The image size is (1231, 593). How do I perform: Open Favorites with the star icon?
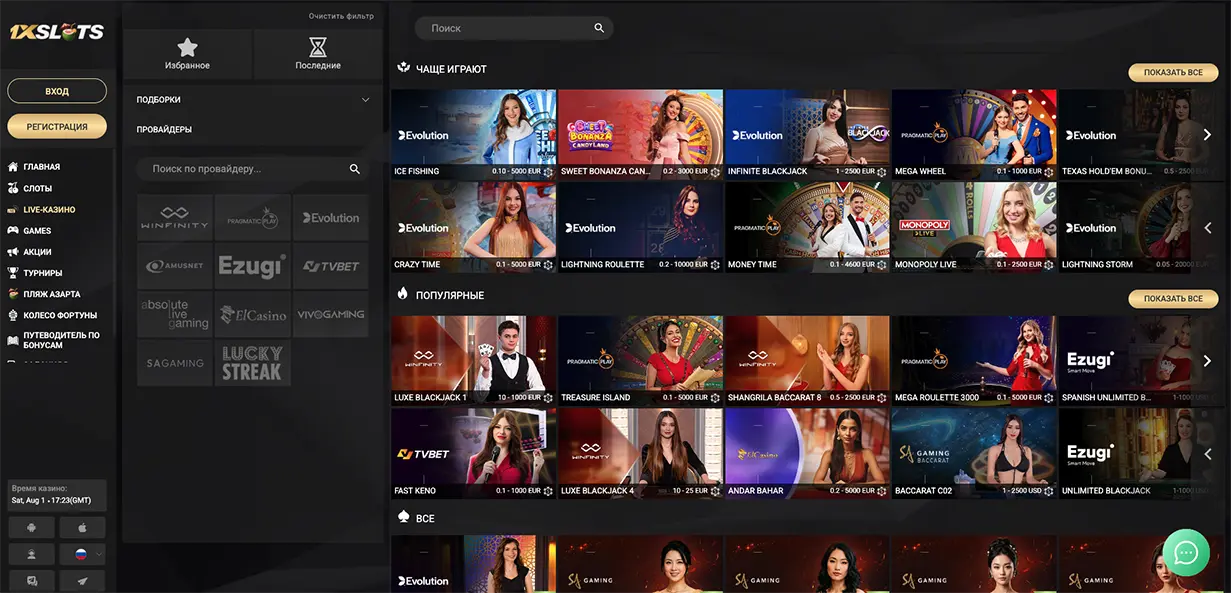tap(187, 54)
